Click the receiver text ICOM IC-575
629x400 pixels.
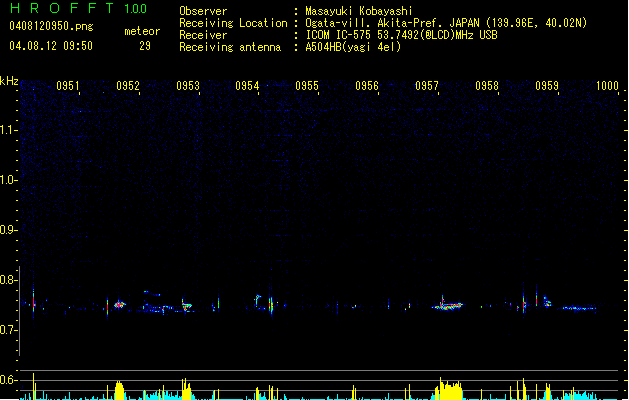338,35
